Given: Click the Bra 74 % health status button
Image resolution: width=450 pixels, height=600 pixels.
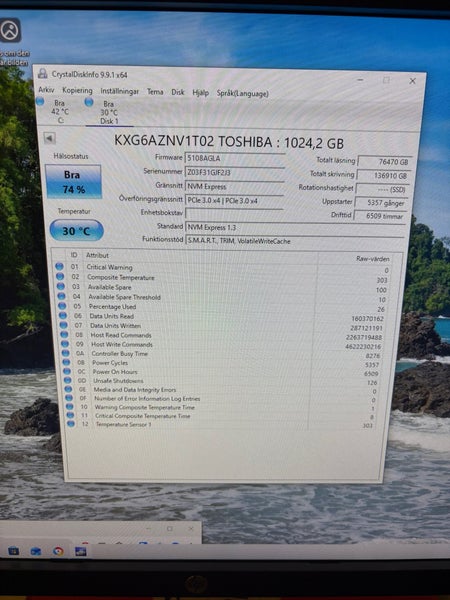Looking at the screenshot, I should point(73,182).
